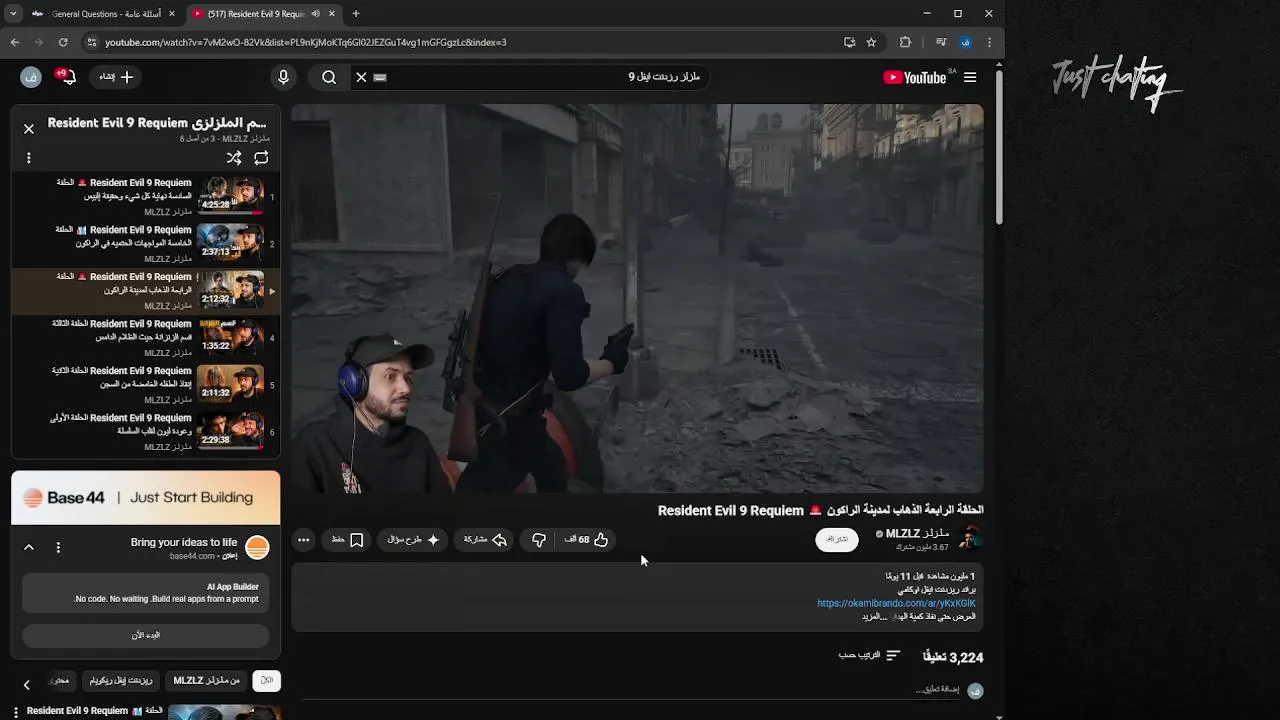Open a new browser tab
1280x720 pixels.
pos(356,14)
